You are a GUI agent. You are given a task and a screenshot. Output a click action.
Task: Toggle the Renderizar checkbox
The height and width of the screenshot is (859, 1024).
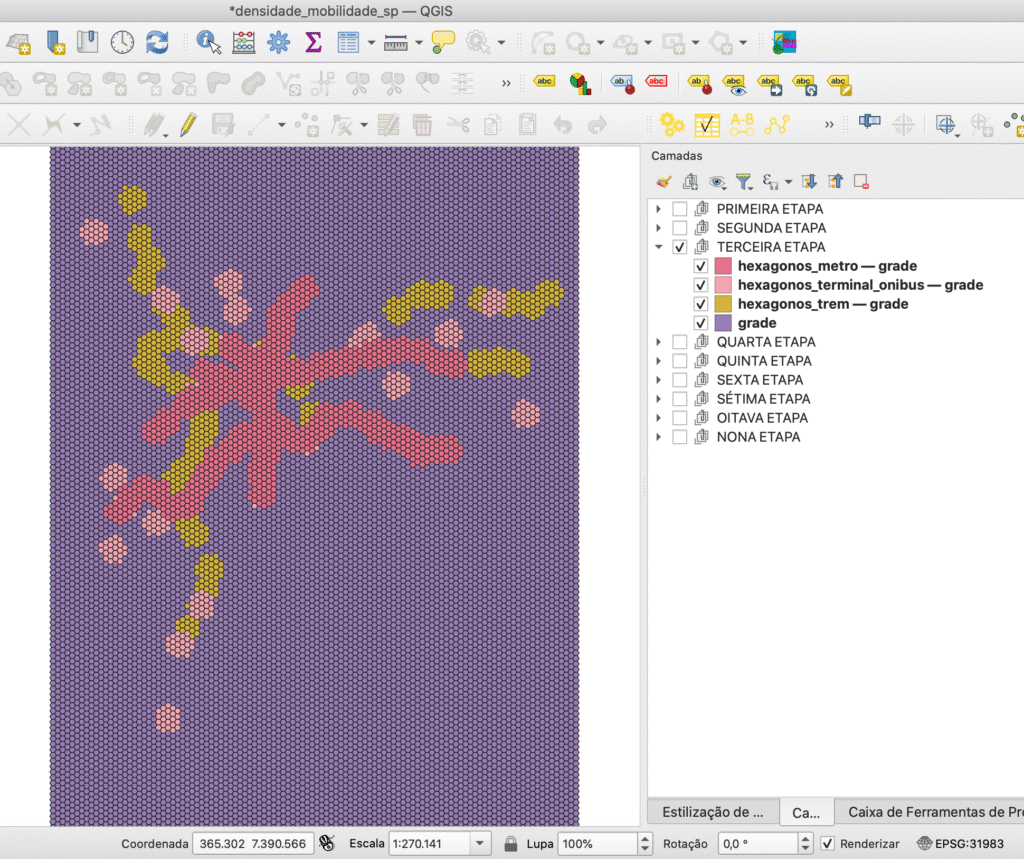point(827,843)
